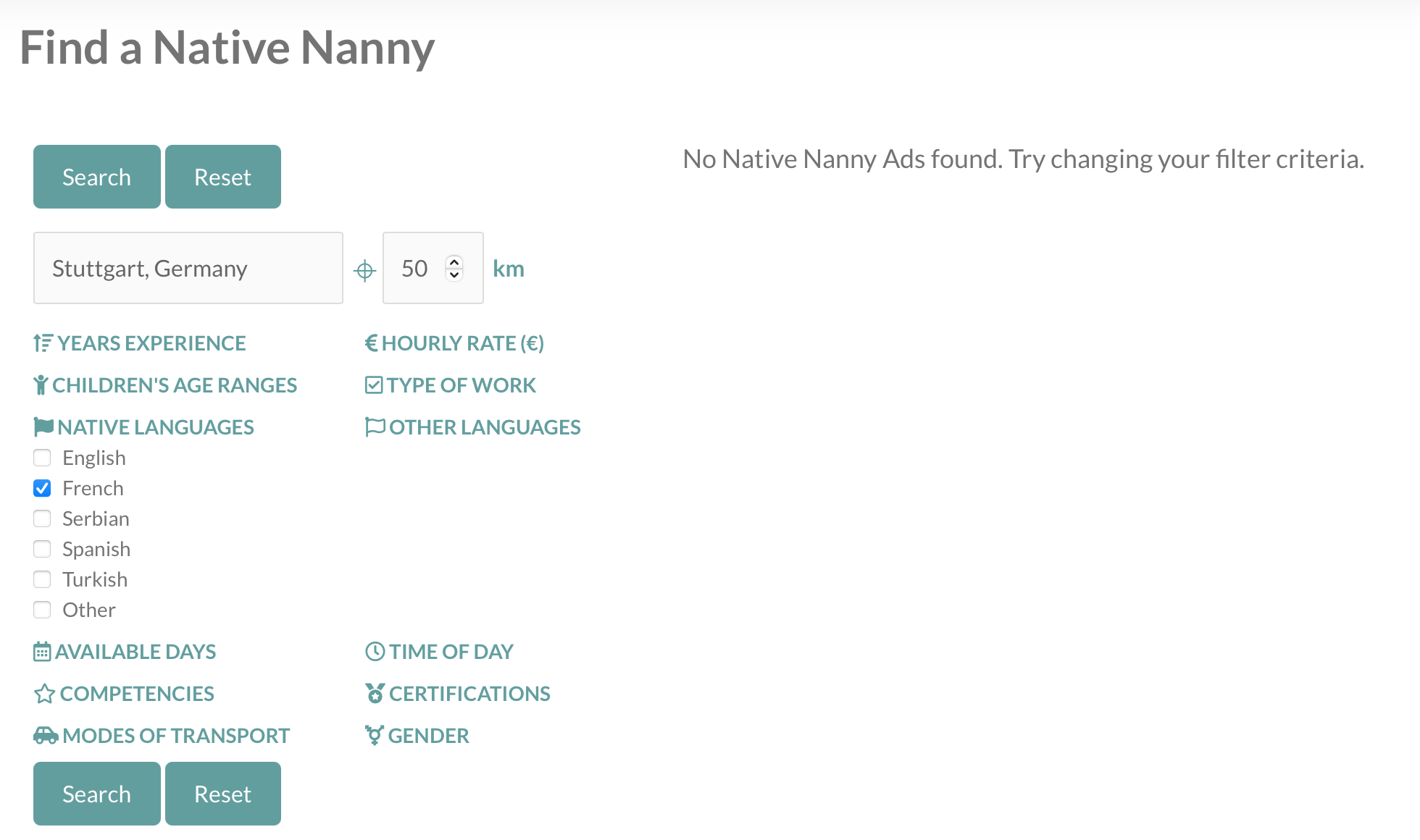Increase the km distance with stepper arrow
Image resolution: width=1420 pixels, height=840 pixels.
[x=454, y=262]
